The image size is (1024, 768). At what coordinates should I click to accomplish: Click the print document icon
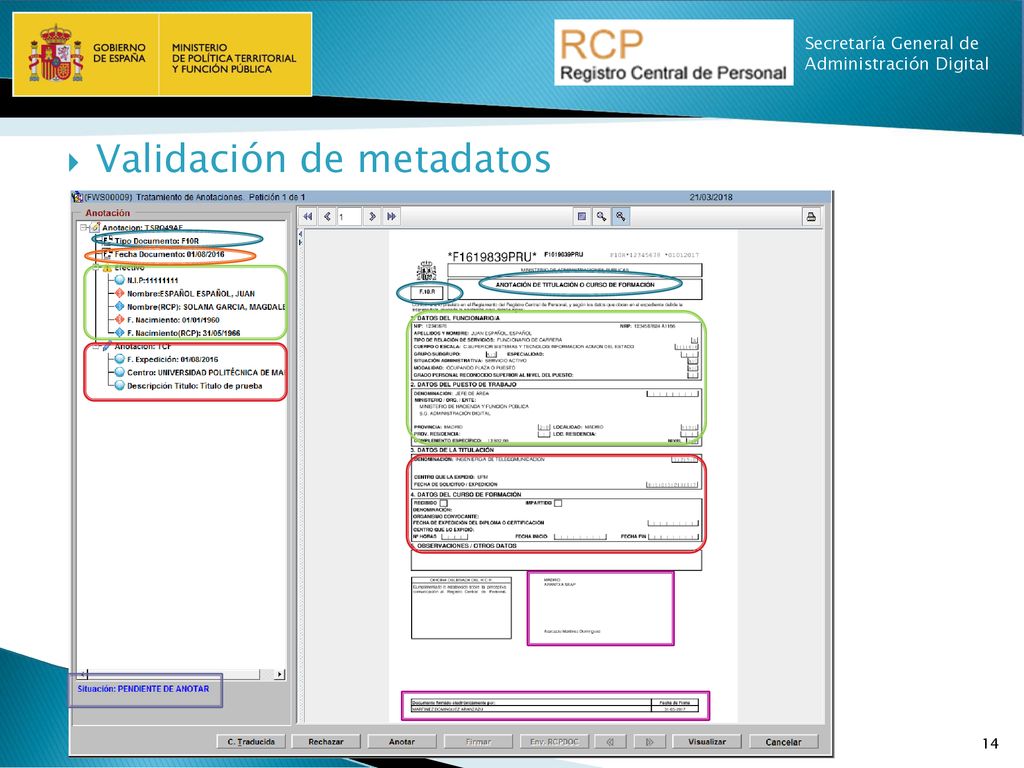click(x=811, y=216)
